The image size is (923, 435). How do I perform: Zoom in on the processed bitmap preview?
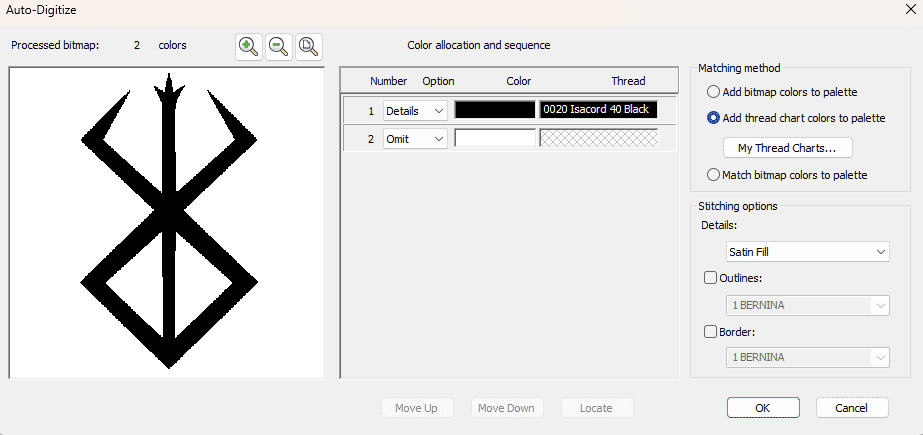(x=249, y=47)
